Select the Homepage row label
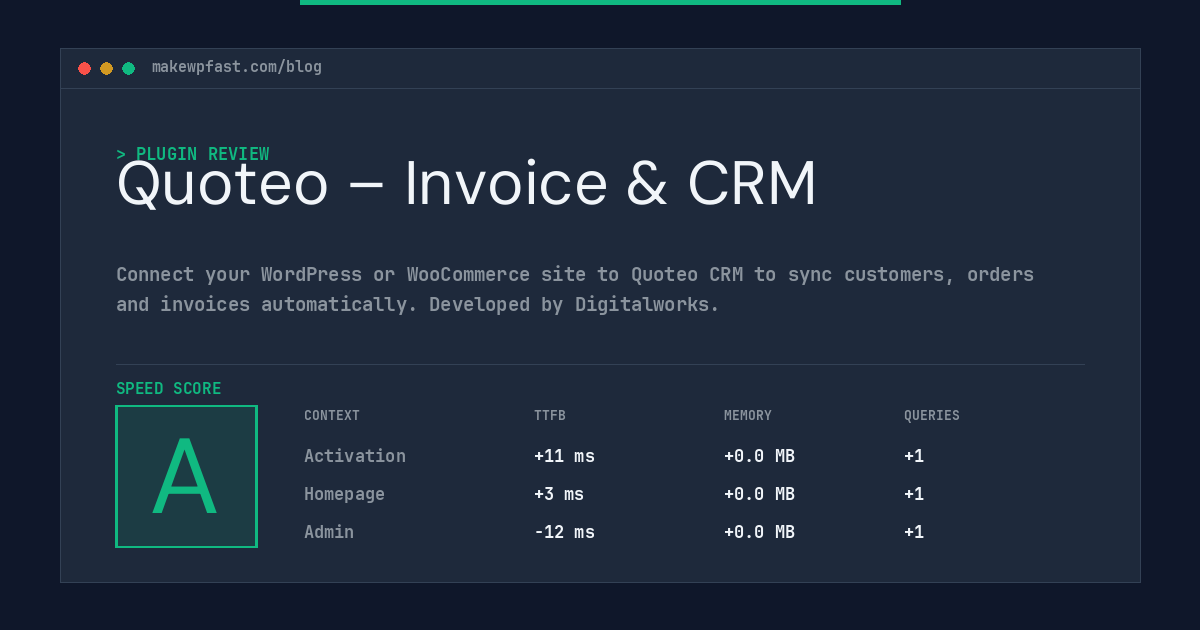The height and width of the screenshot is (630, 1200). (344, 494)
